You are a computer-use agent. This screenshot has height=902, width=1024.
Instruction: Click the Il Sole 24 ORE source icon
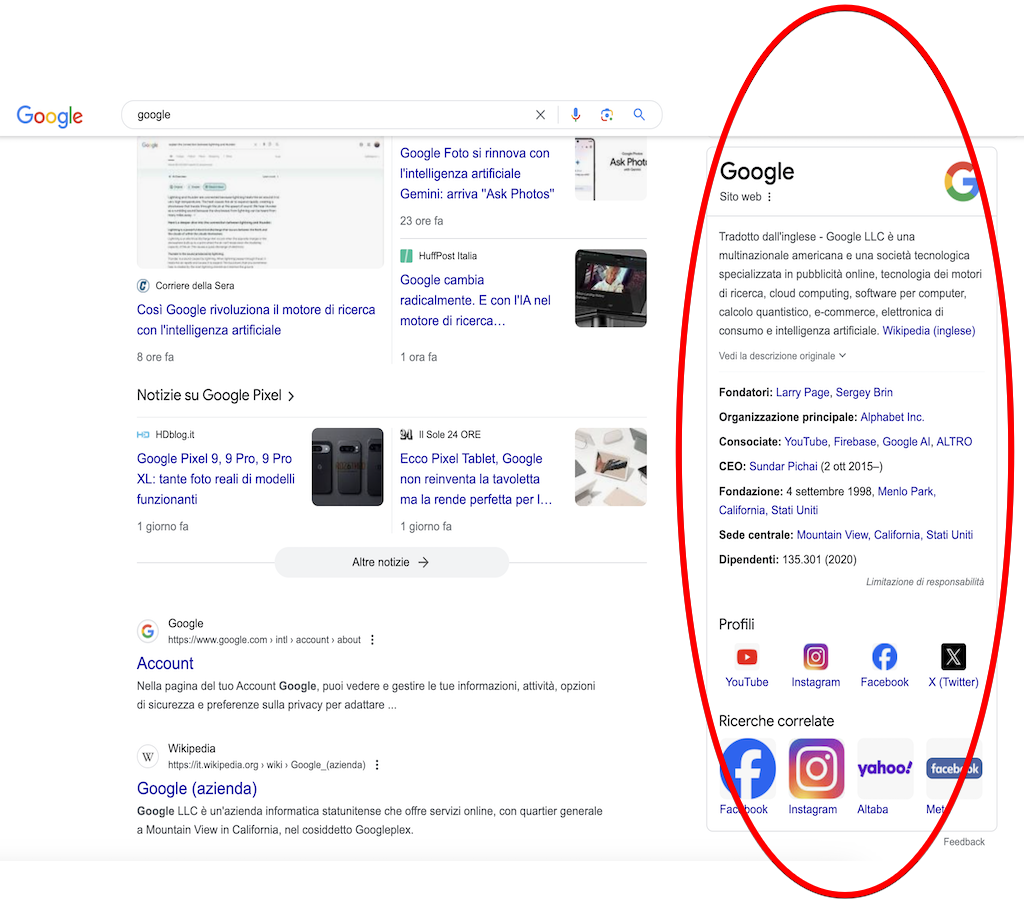[406, 434]
